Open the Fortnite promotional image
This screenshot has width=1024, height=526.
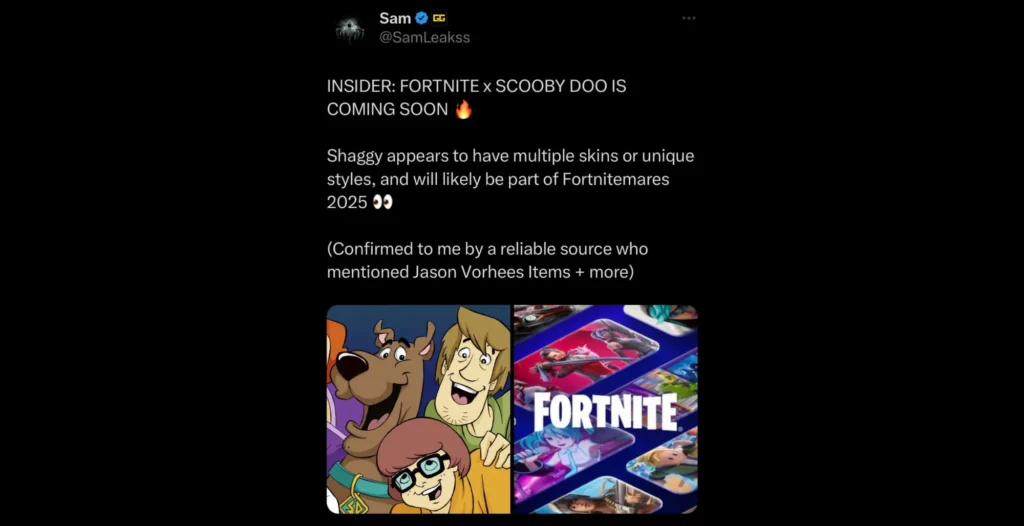point(606,409)
